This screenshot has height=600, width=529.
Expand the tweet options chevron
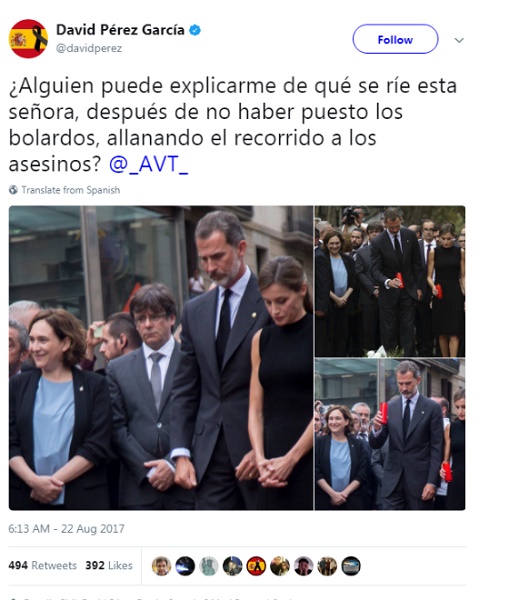coord(459,40)
